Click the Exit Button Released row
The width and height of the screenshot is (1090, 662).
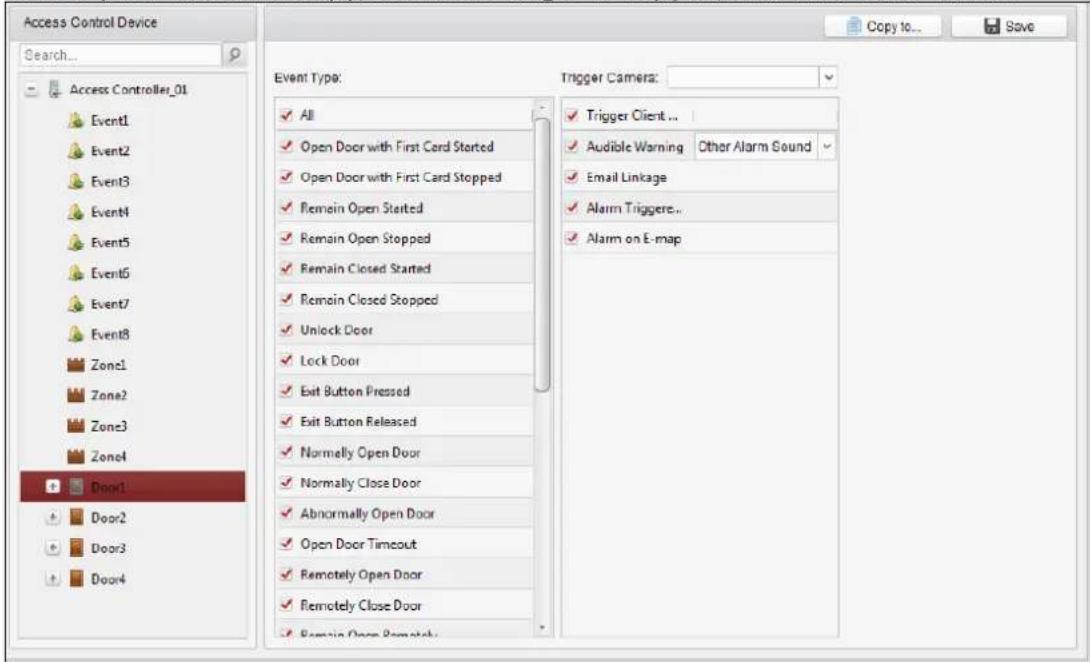point(405,421)
